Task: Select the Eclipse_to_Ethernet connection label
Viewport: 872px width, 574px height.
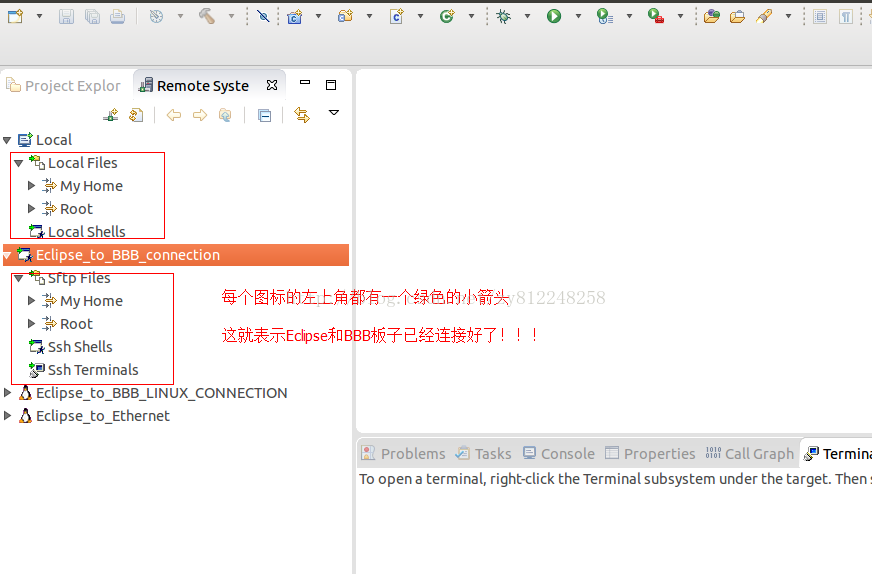Action: [x=103, y=415]
